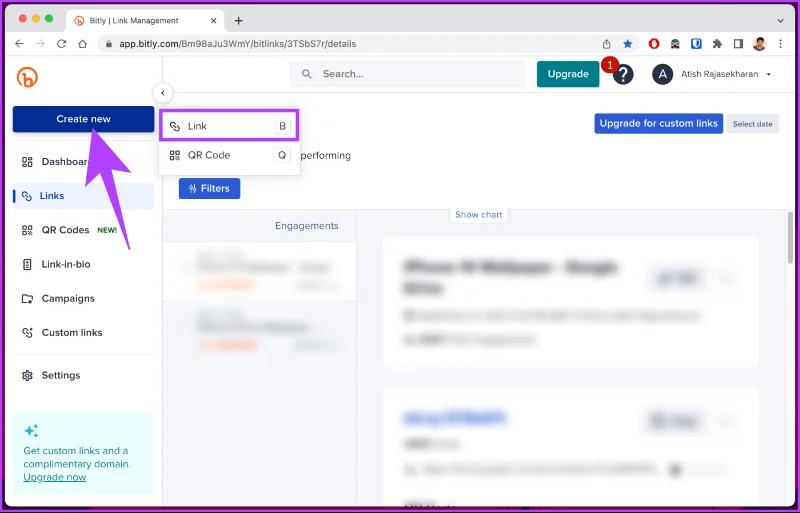Viewport: 800px width, 513px height.
Task: Open the Filters button
Action: click(209, 189)
